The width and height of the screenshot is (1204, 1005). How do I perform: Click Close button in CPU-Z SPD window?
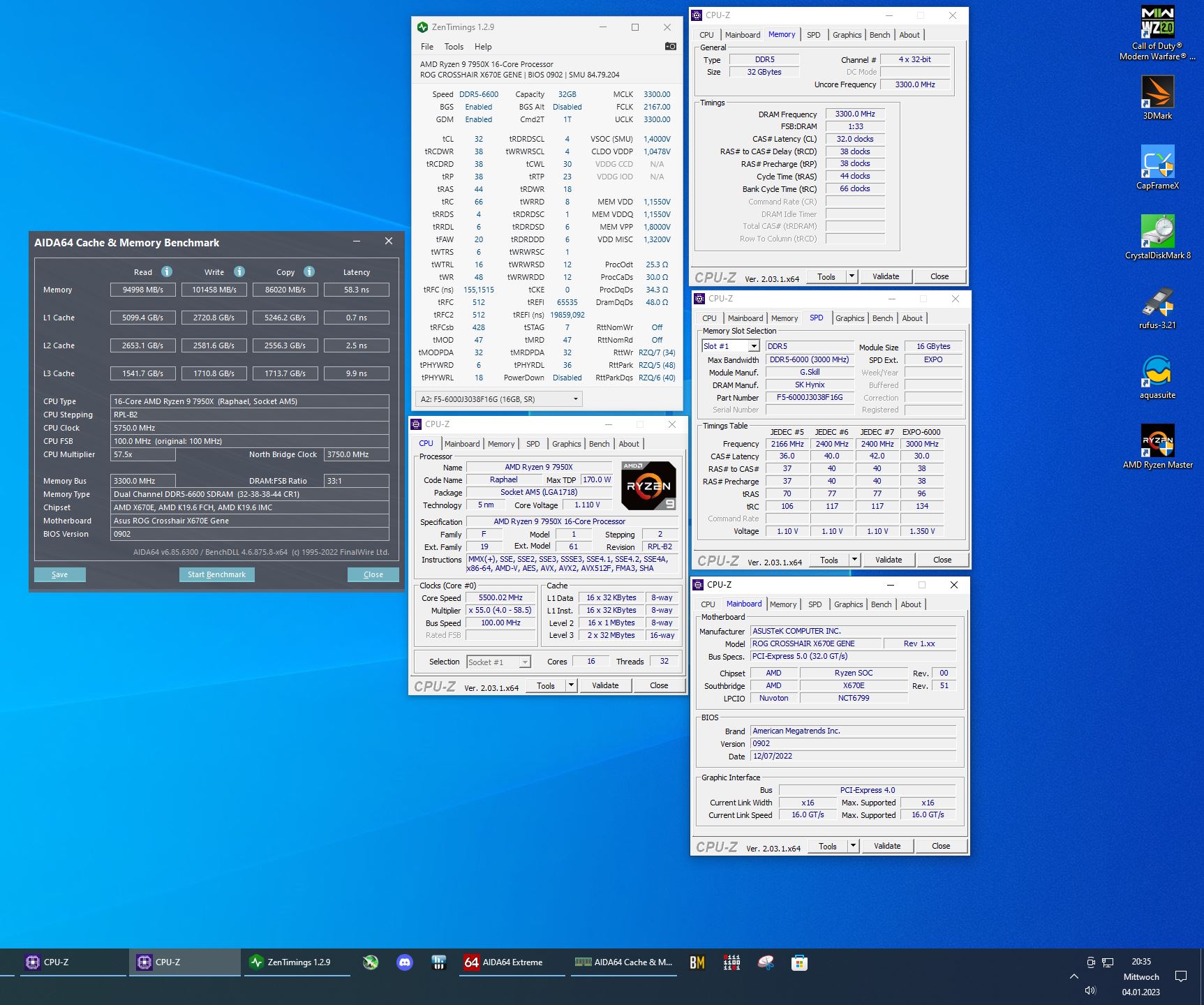pos(942,560)
